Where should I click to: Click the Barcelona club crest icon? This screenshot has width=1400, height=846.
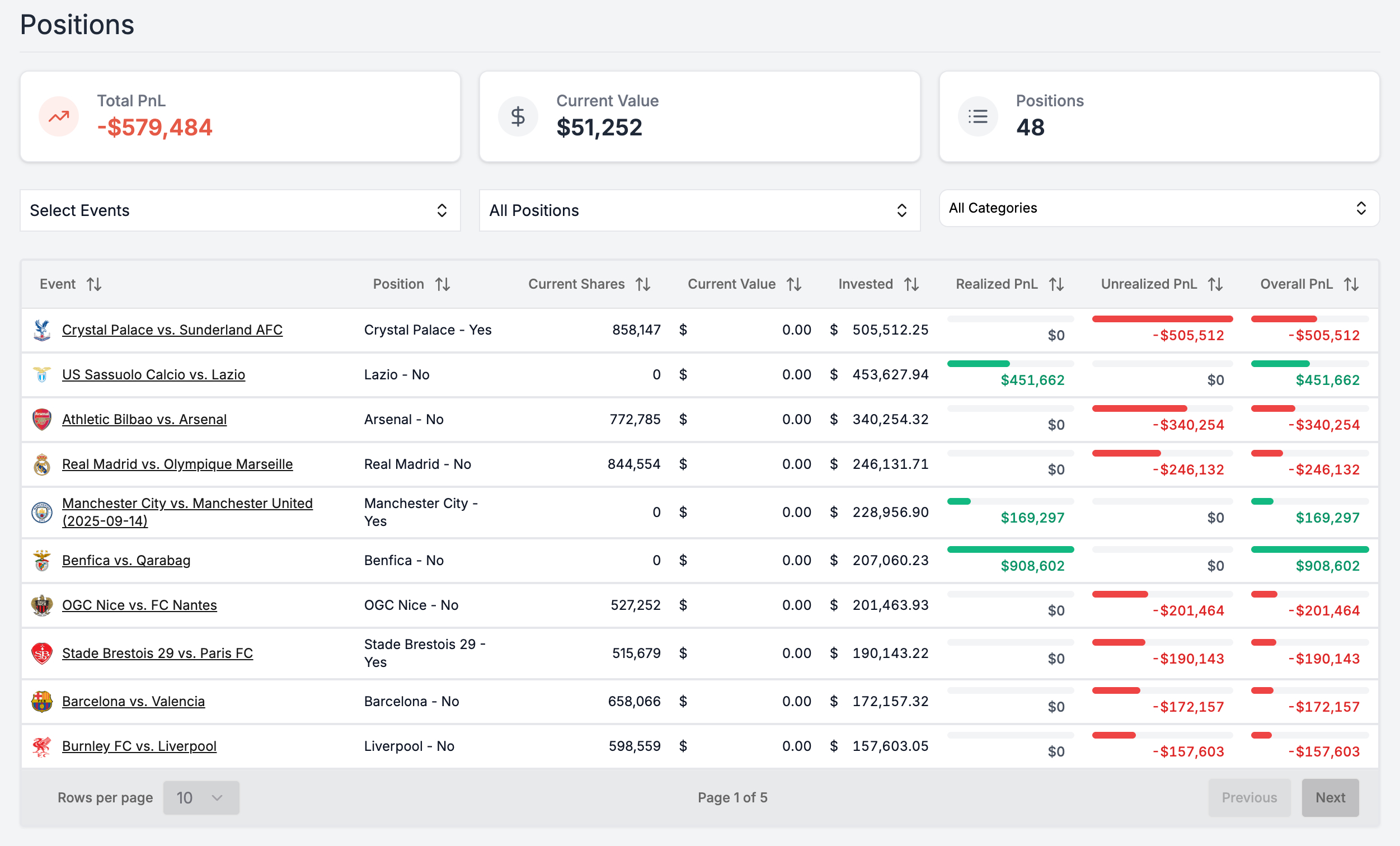[x=41, y=701]
